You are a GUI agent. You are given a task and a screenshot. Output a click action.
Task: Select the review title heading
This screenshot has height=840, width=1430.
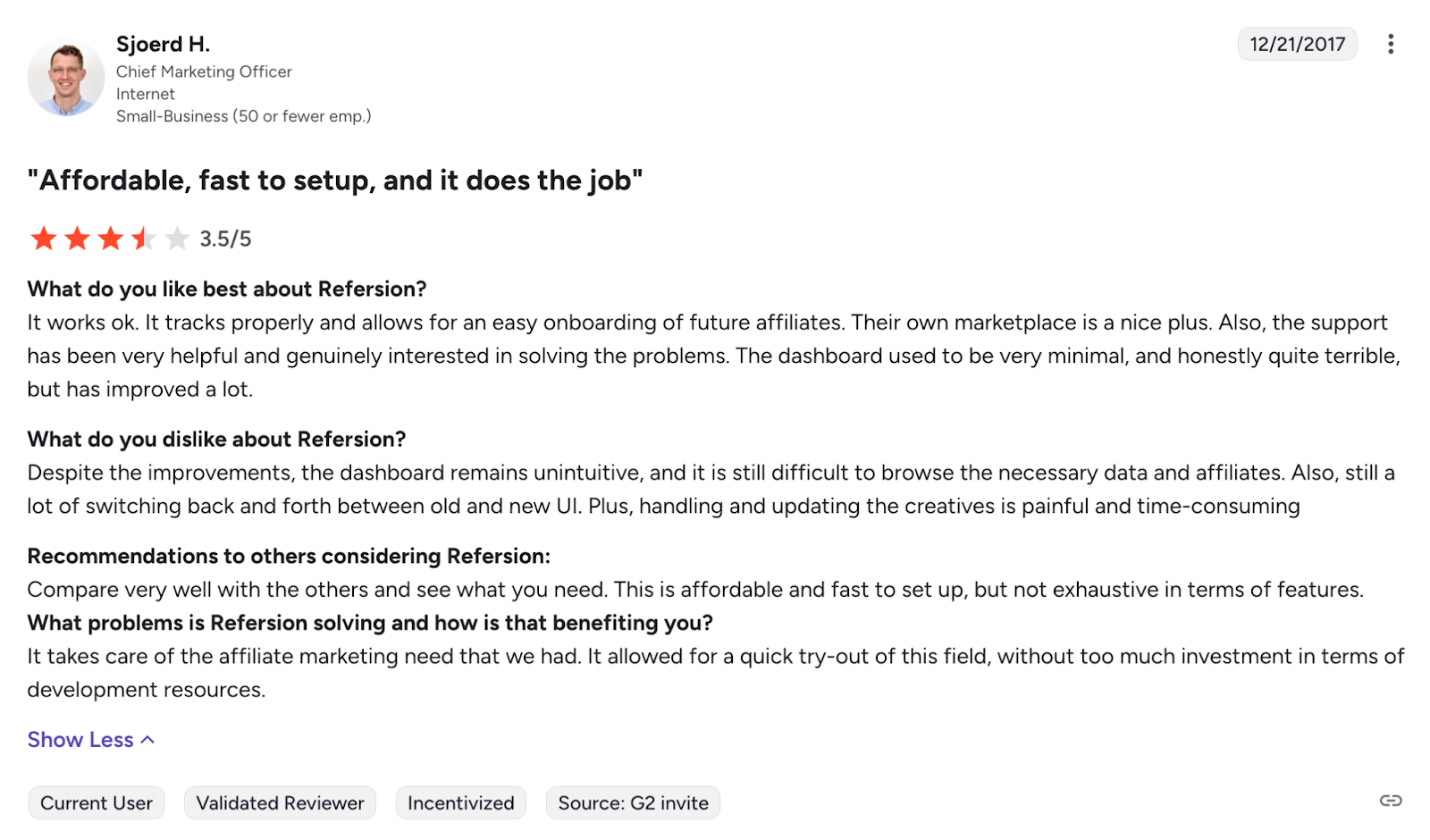tap(335, 180)
